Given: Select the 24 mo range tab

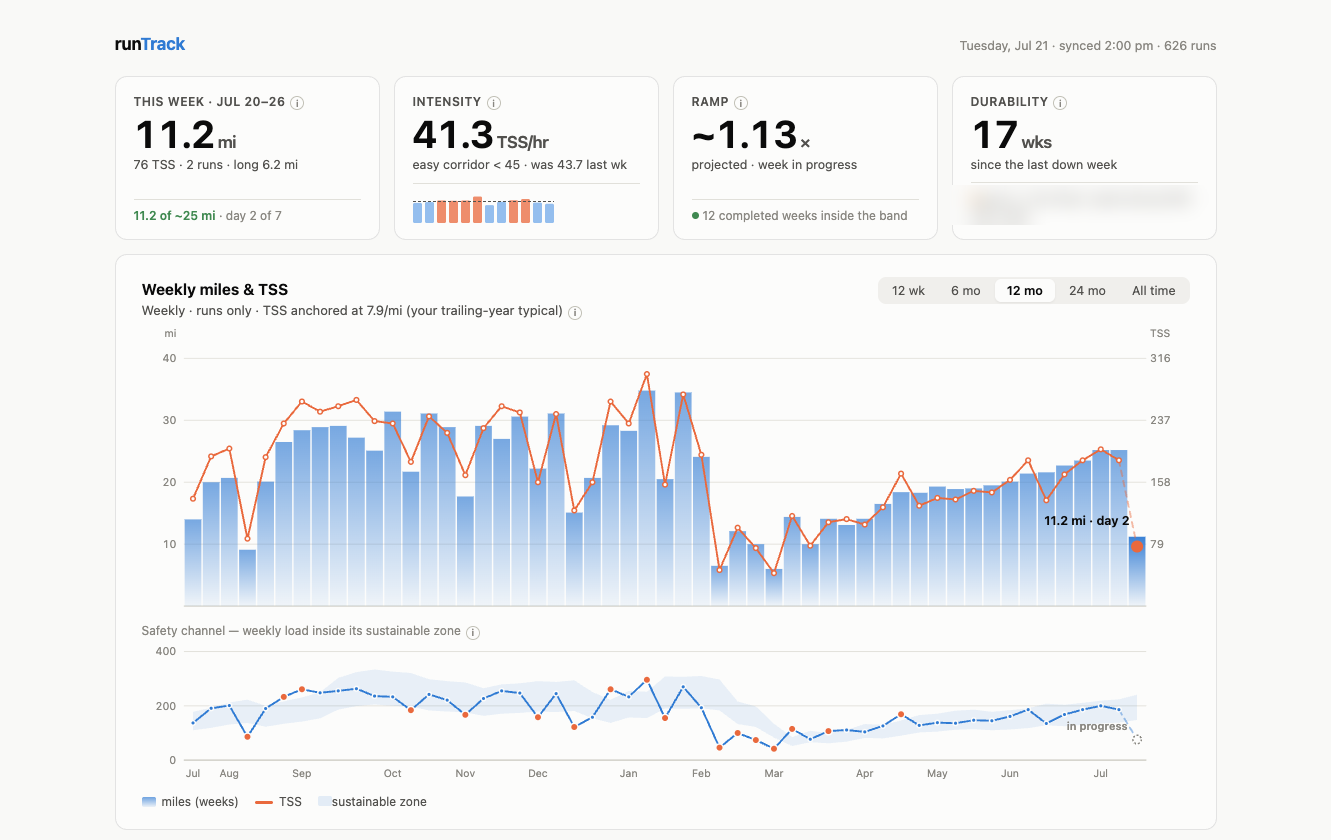Looking at the screenshot, I should pos(1087,291).
